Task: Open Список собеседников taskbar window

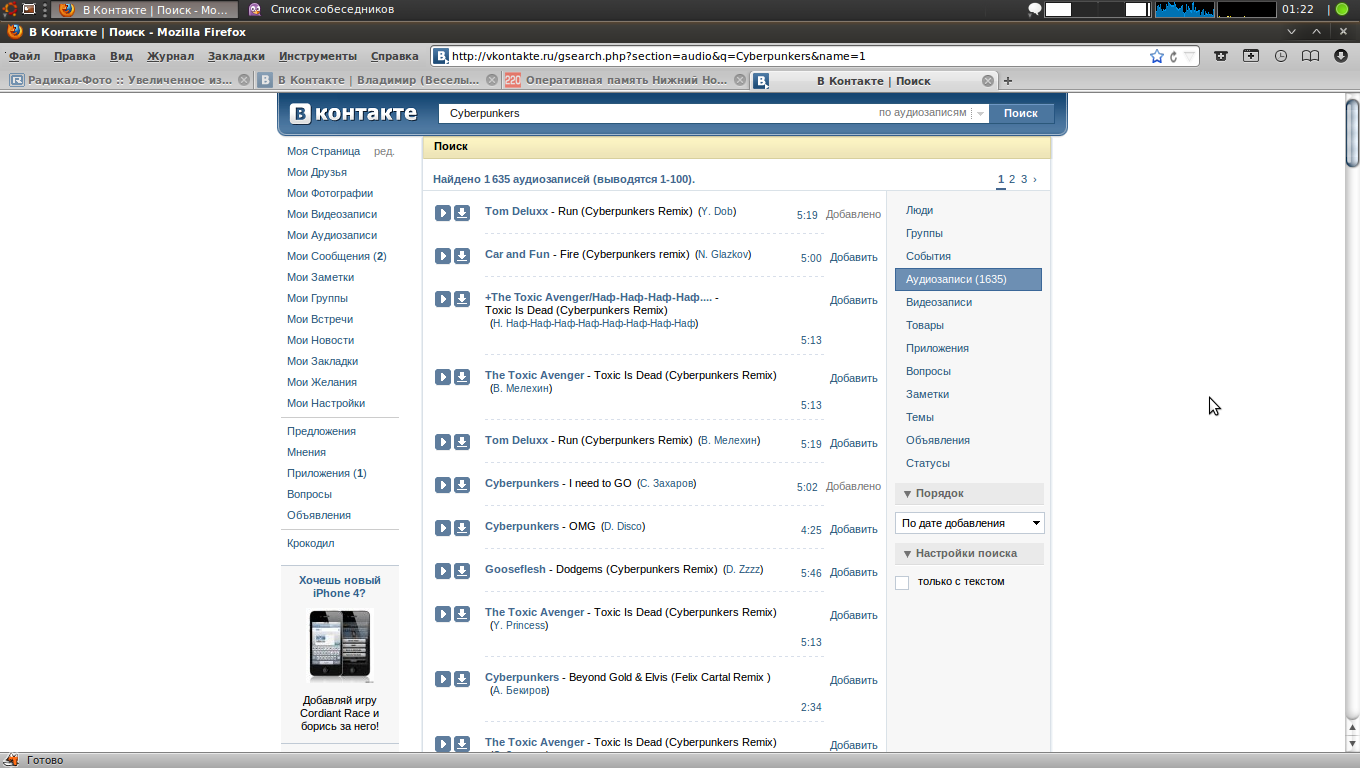Action: click(x=322, y=9)
